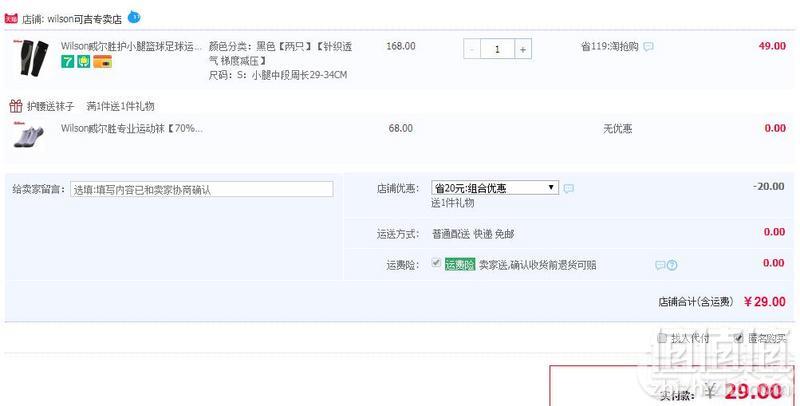Screen dimensions: 800x406
Task: Open the Wilson威尔胜专业运动袜 gift item link
Action: 132,129
